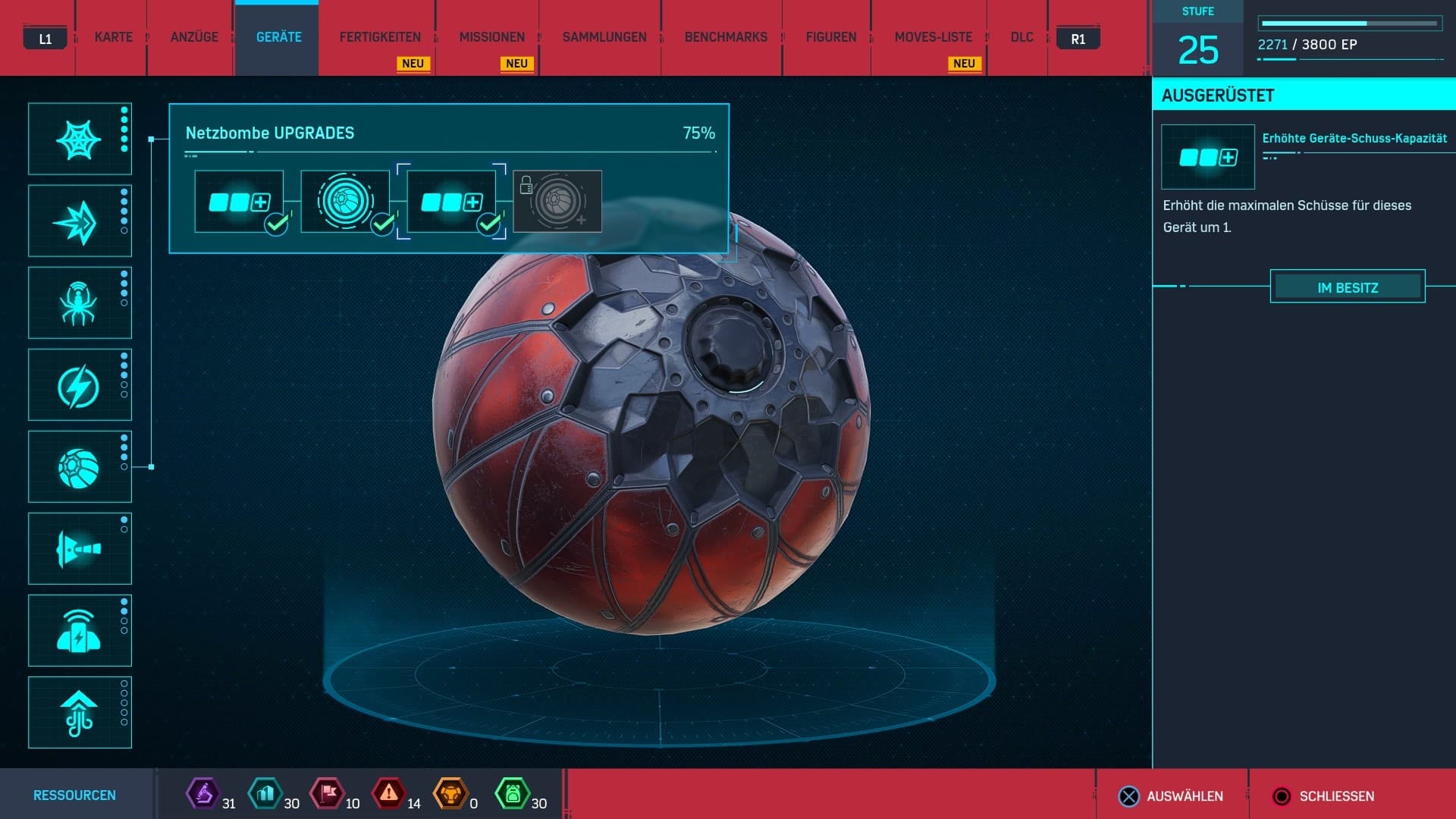Select the Electric Web gadget icon
The height and width of the screenshot is (819, 1456).
pyautogui.click(x=80, y=384)
